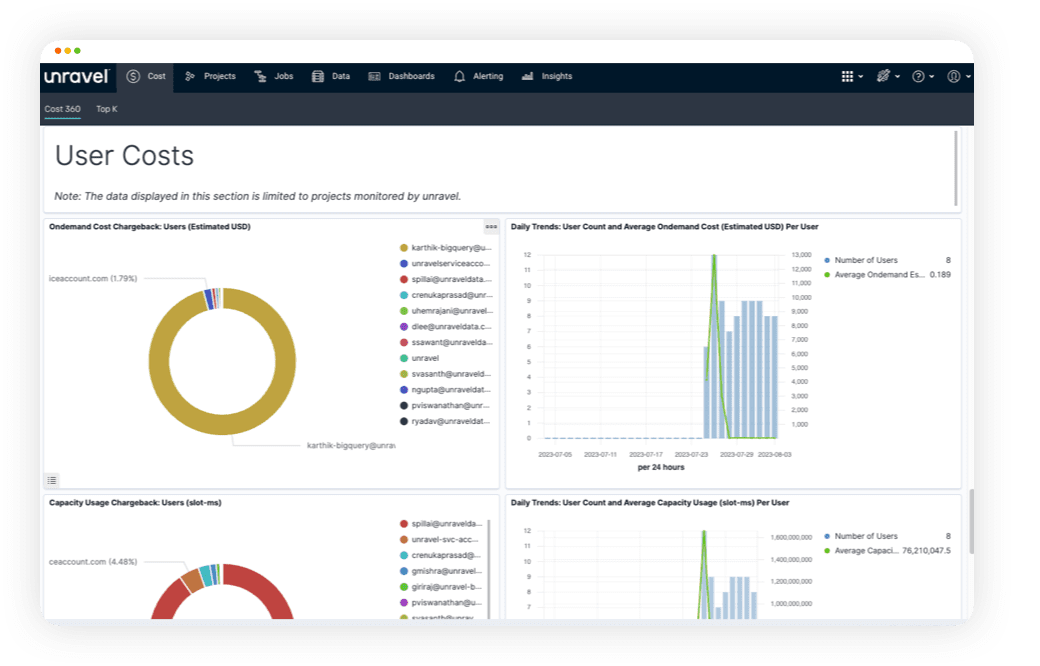Viewport: 1040px width, 666px height.
Task: Toggle the 'unravel' legend entry
Action: [420, 358]
